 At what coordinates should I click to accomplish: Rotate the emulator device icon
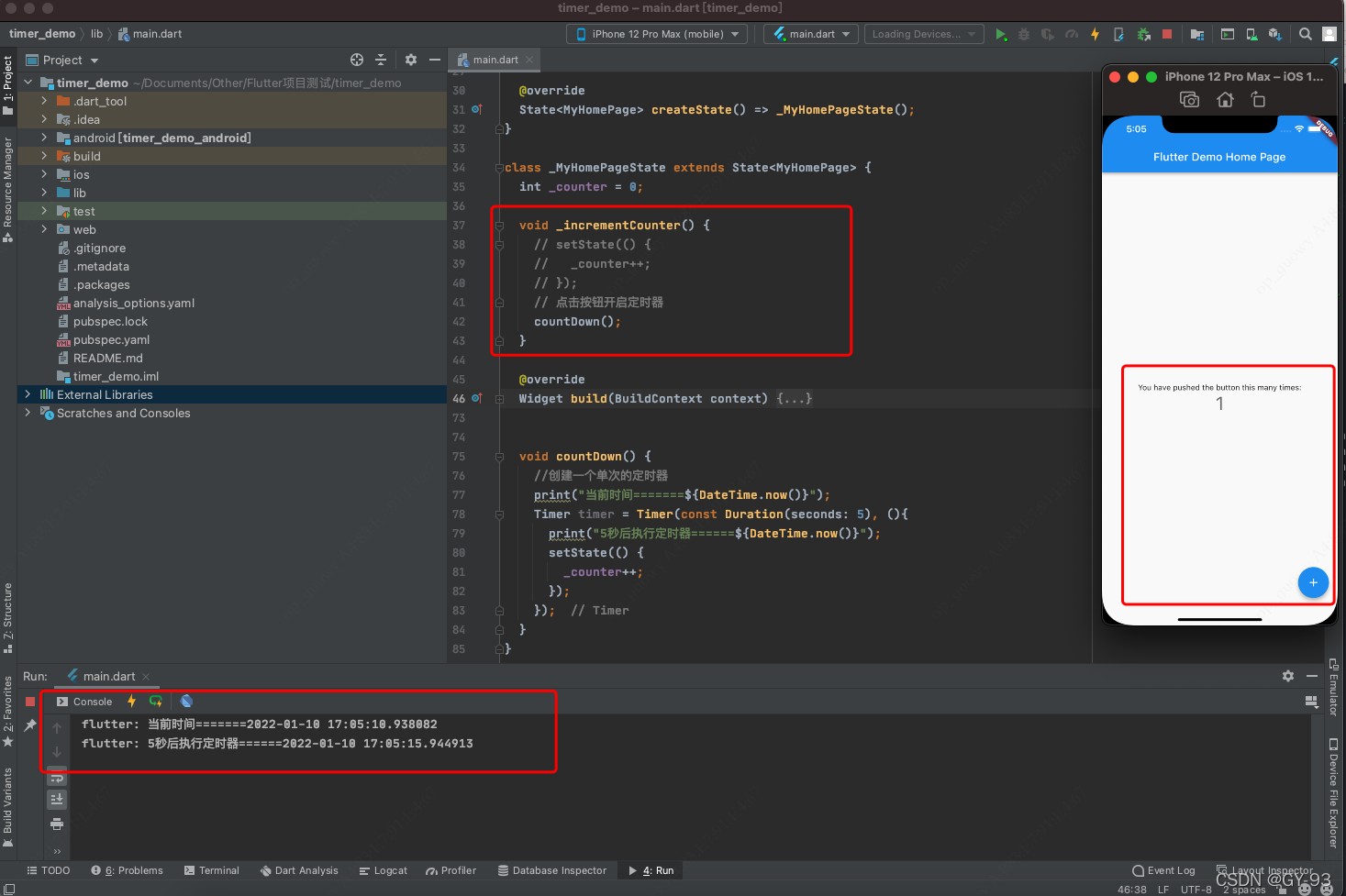tap(1258, 100)
